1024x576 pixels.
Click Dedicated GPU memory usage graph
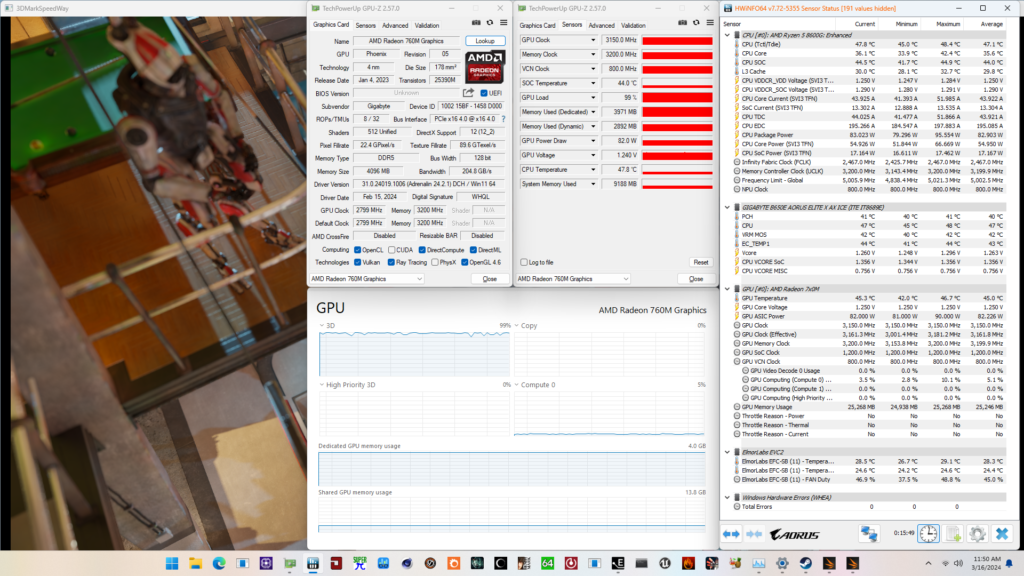[512, 468]
